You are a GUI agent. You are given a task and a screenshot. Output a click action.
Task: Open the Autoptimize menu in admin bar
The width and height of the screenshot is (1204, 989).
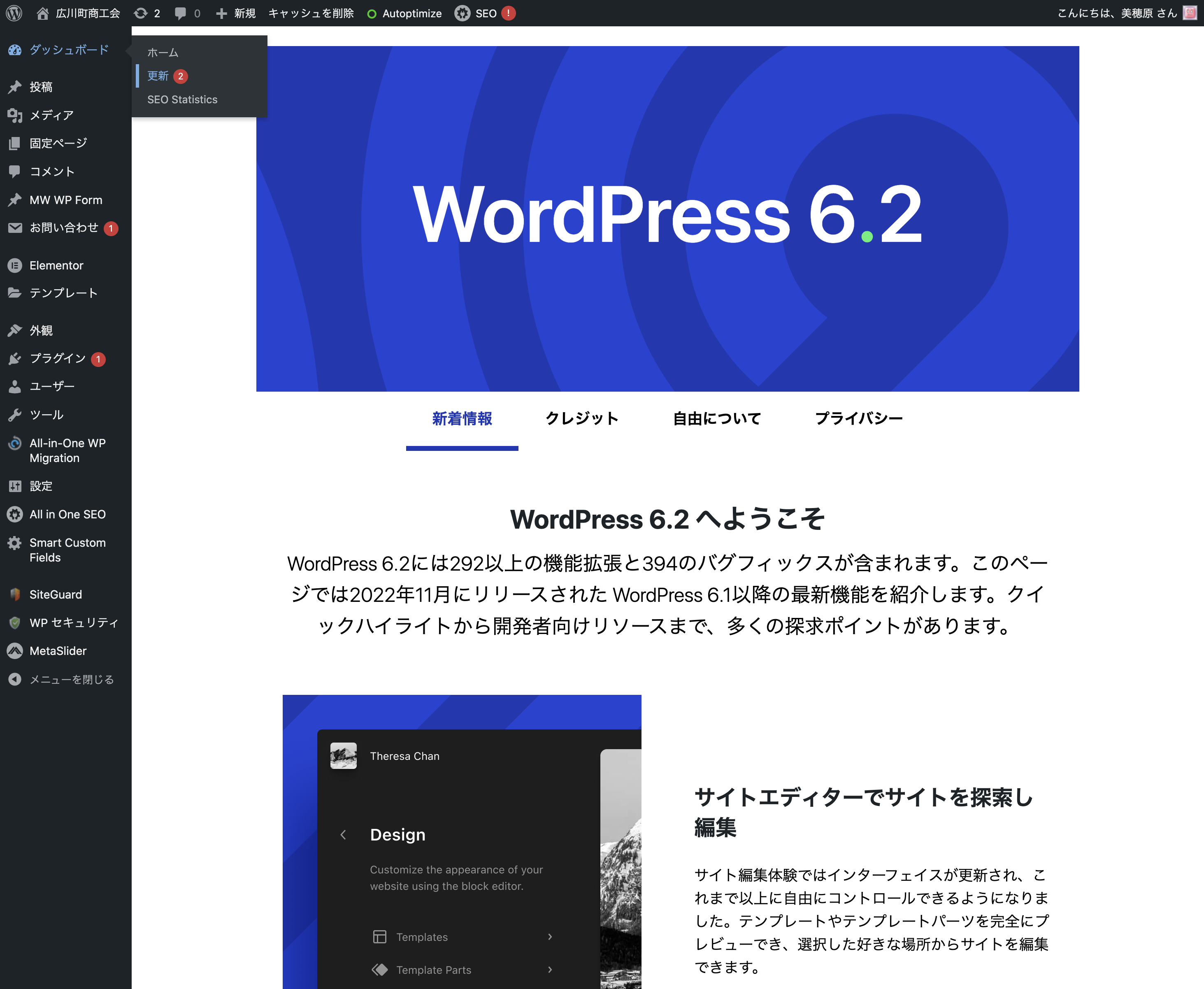[x=404, y=13]
